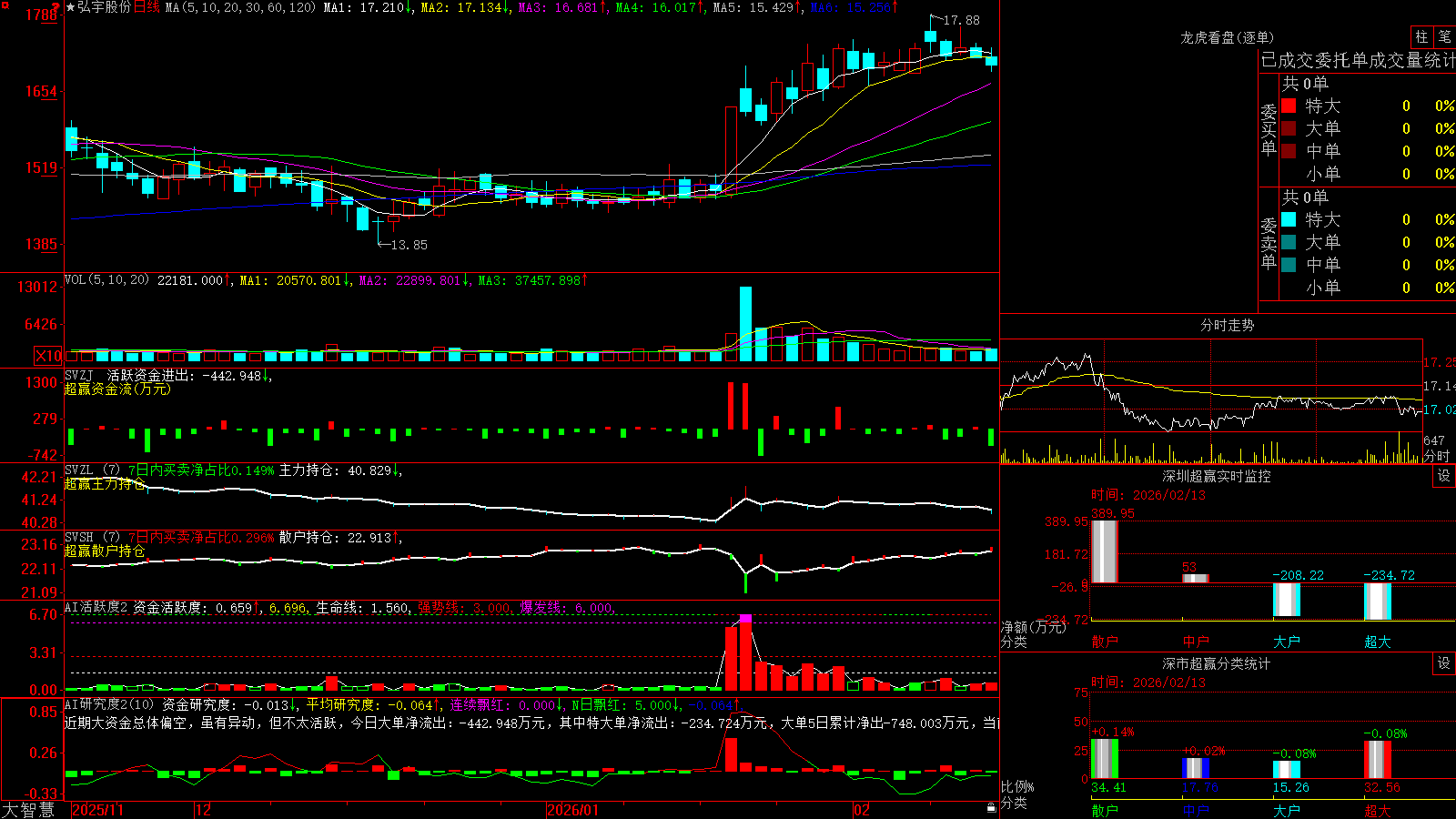Click the 17.76 中户 bar in 深市超赢分类统计

tap(1196, 768)
